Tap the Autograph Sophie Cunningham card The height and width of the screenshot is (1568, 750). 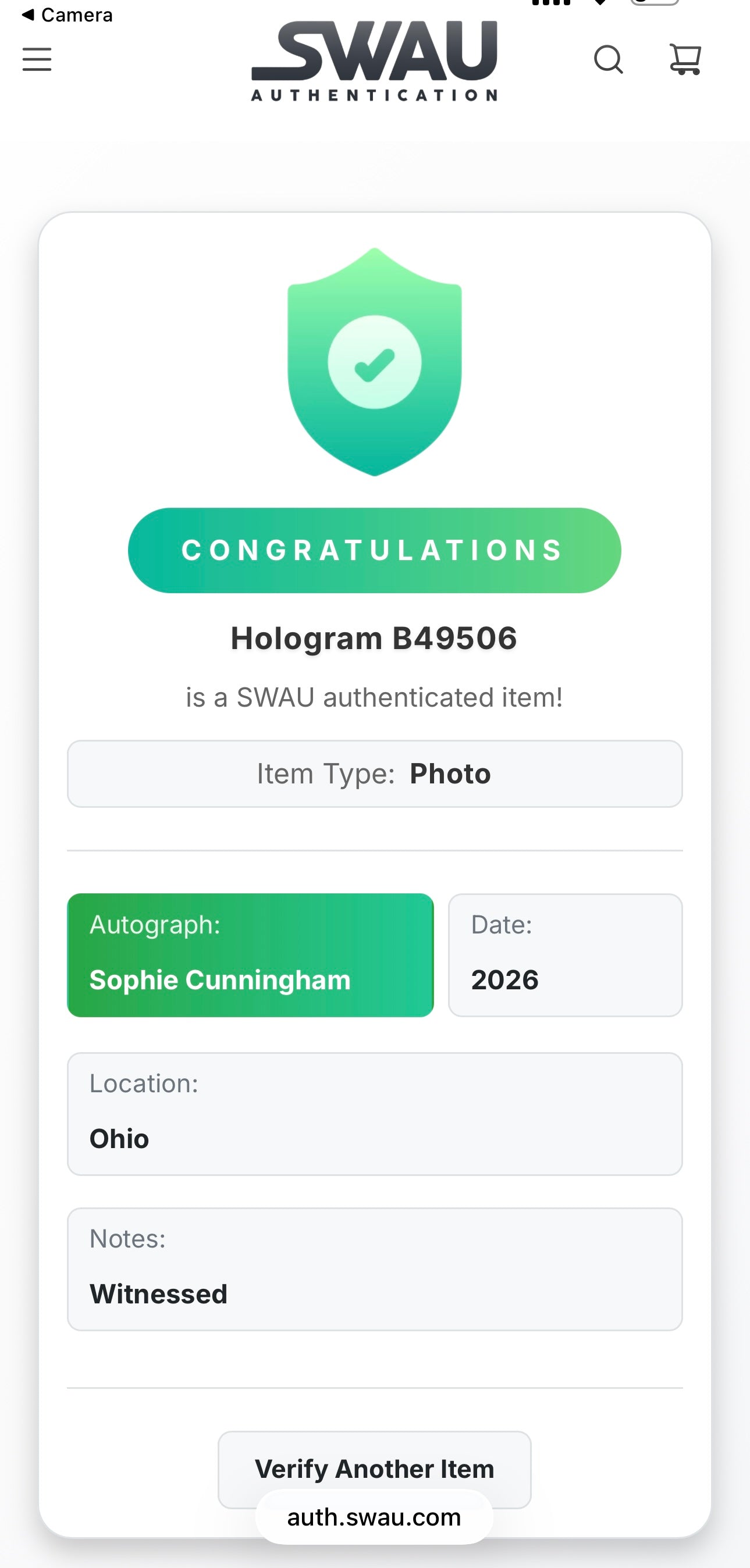point(250,955)
